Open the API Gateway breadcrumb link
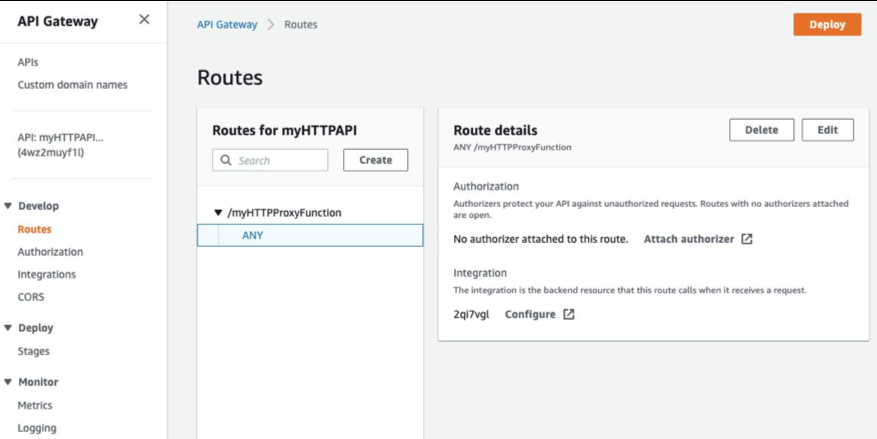 [x=227, y=25]
